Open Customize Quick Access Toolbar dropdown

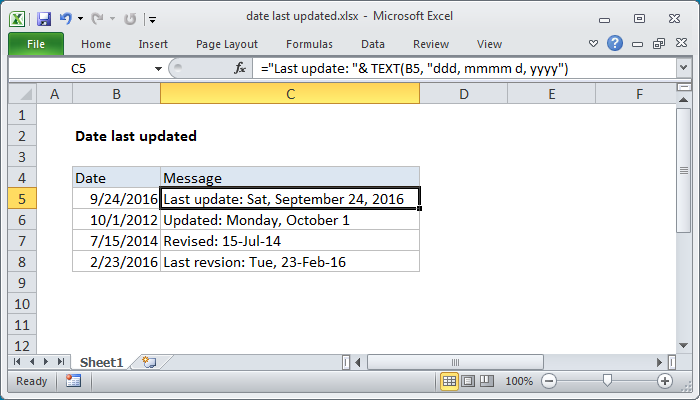click(x=151, y=18)
